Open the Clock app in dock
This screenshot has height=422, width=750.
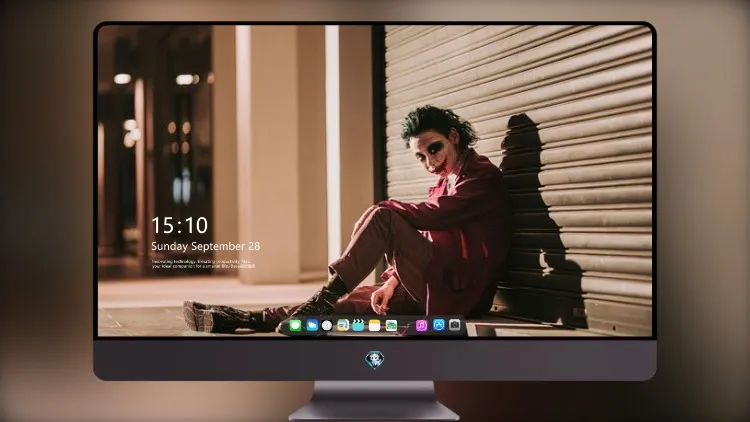(x=327, y=325)
